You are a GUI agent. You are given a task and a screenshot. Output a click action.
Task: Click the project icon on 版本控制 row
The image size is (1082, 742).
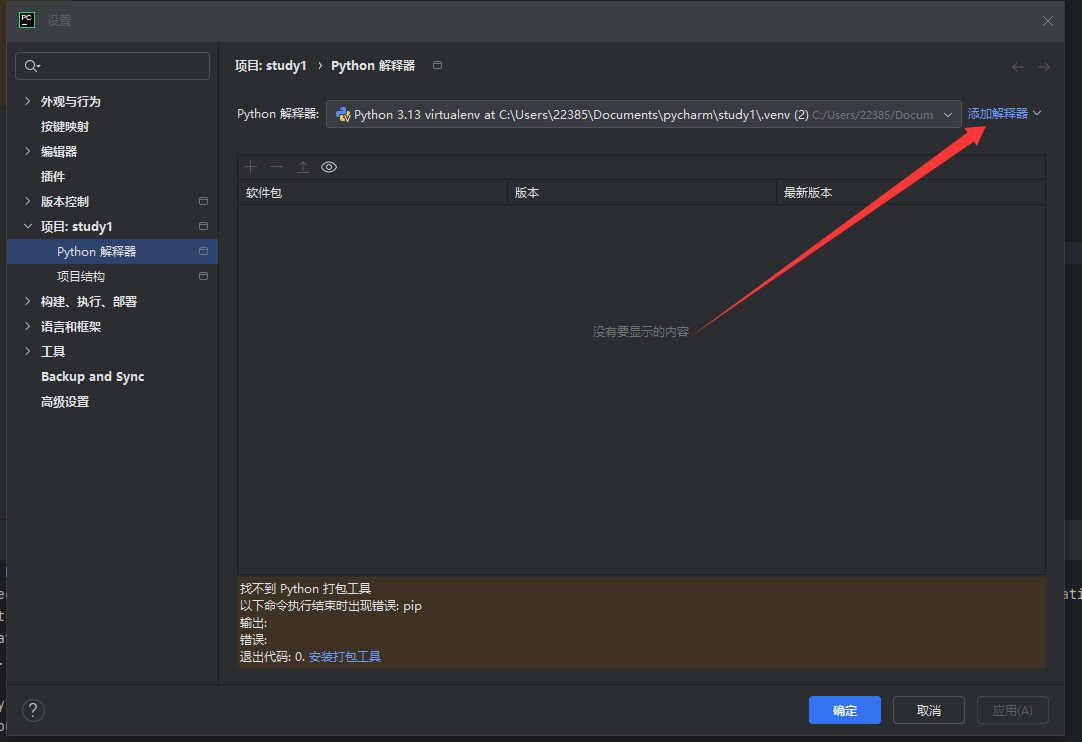click(x=204, y=201)
